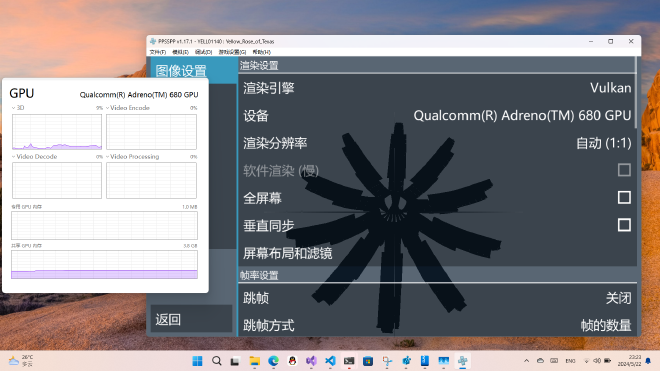Screen dimensions: 660x371
Task: Select the 图像设置 tab
Action: tap(194, 70)
